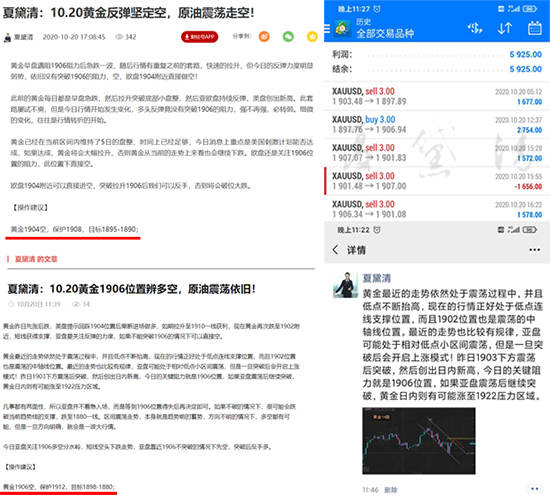Image resolution: width=550 pixels, height=499 pixels.
Task: Select the XAUUSD sell trade with profit 1 677.00
Action: [x=437, y=96]
